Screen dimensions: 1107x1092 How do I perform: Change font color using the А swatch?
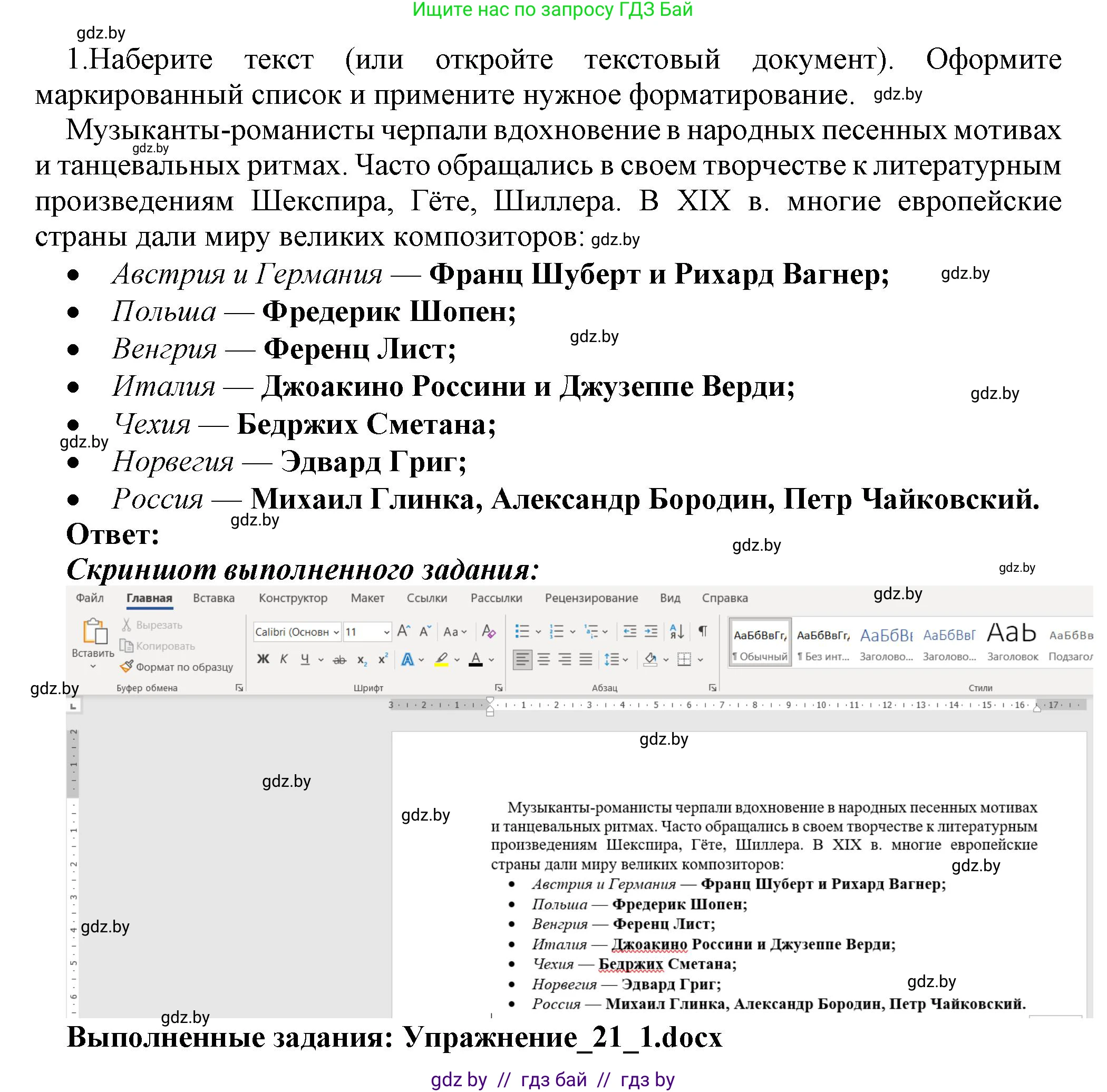click(x=477, y=659)
